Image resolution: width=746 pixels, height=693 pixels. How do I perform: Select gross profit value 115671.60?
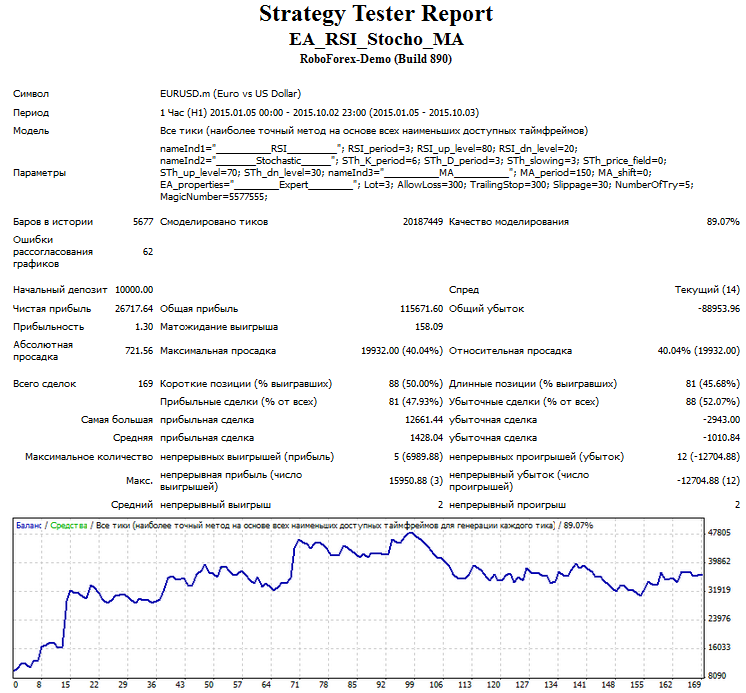click(422, 309)
